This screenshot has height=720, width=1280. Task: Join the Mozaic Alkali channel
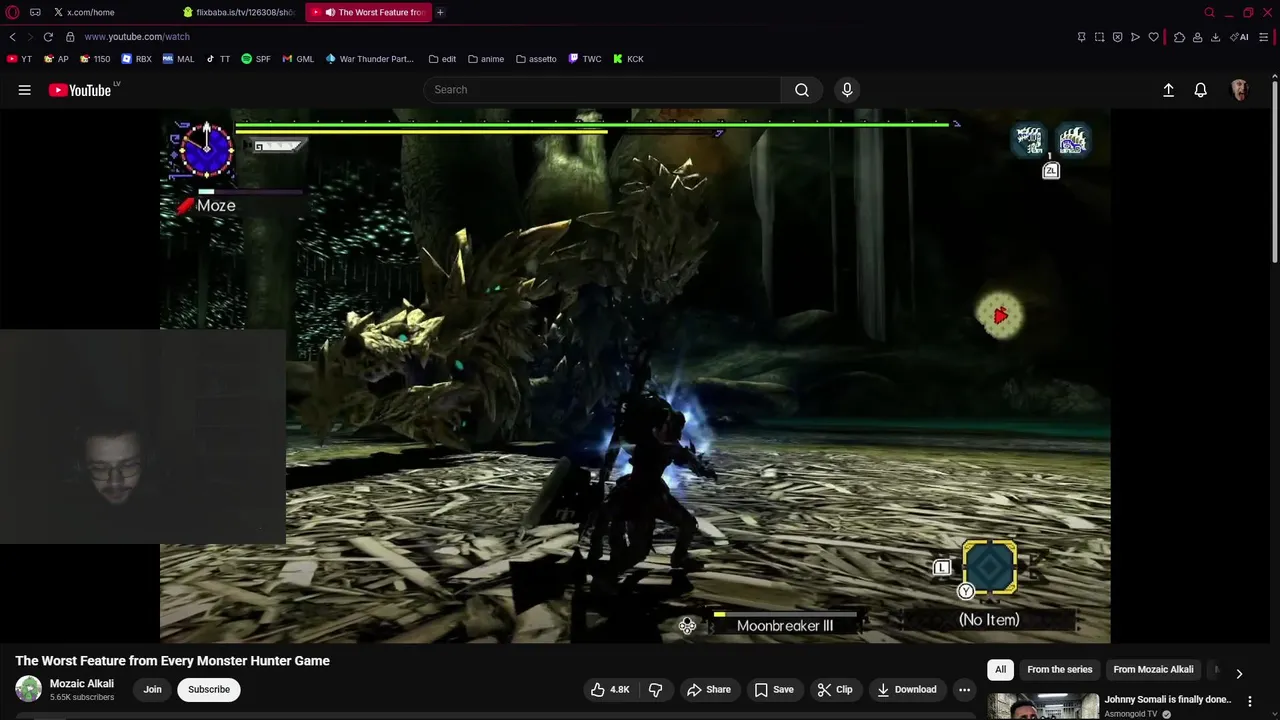click(x=152, y=689)
